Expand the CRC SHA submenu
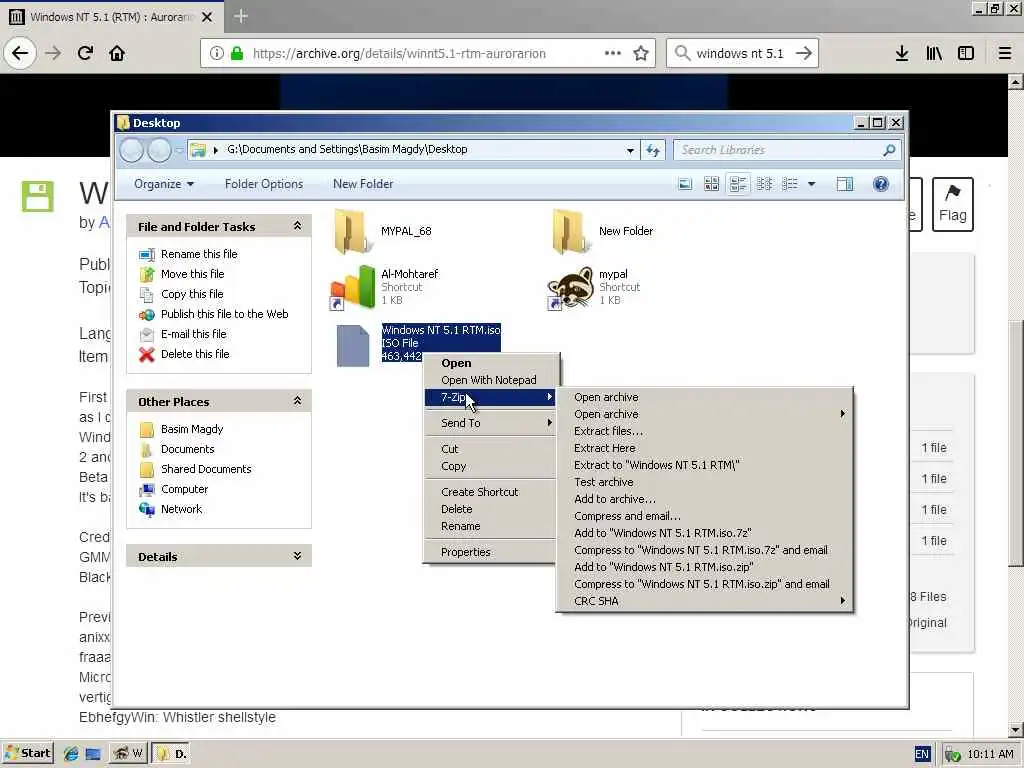Viewport: 1024px width, 768px height. [x=705, y=601]
